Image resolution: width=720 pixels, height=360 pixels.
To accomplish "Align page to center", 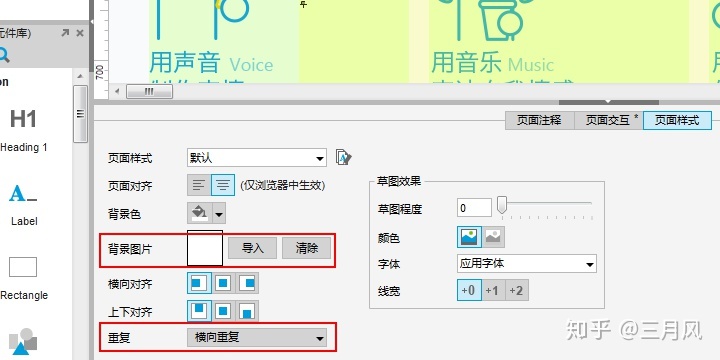I will [223, 186].
